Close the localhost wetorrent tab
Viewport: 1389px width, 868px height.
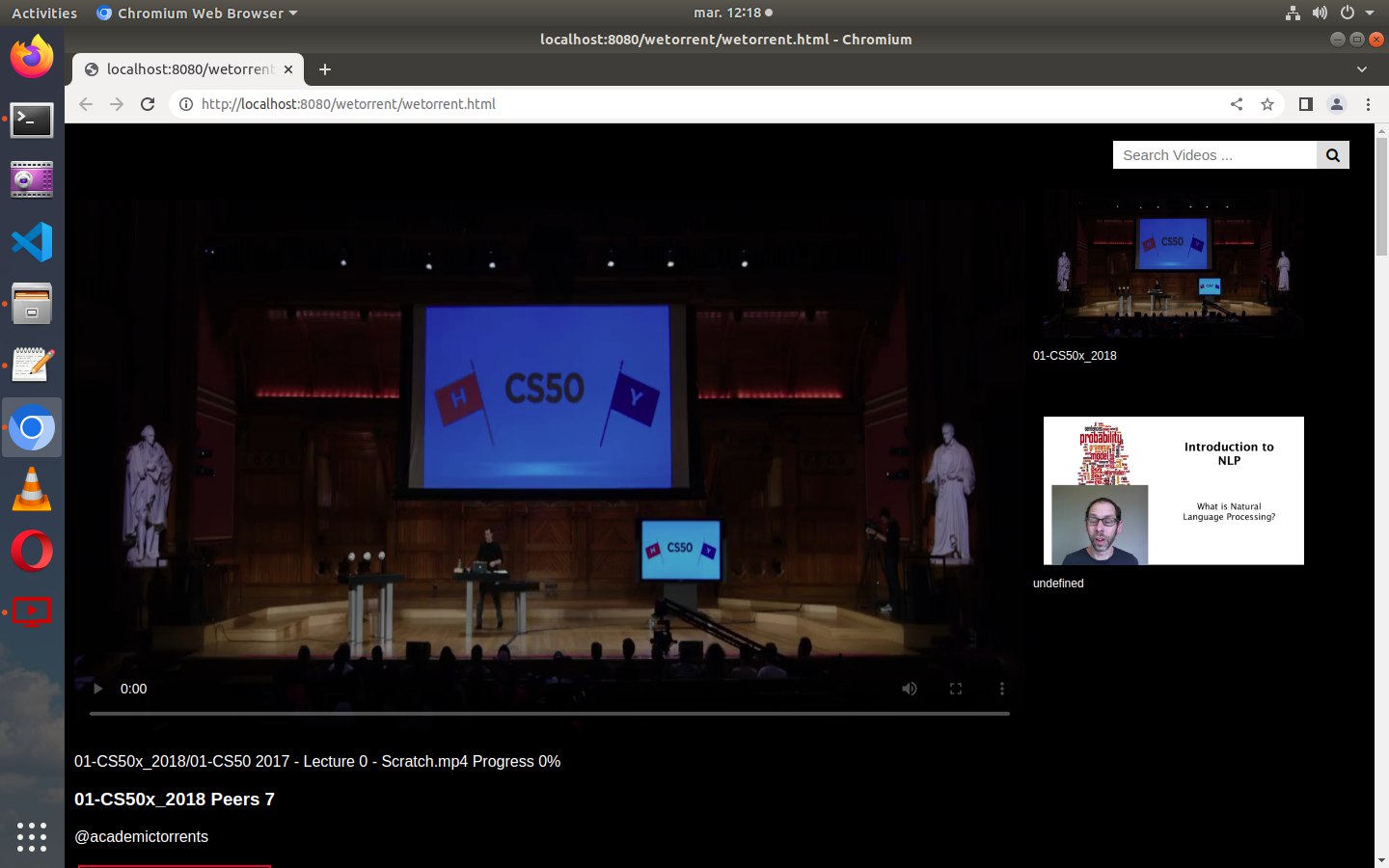pyautogui.click(x=287, y=69)
